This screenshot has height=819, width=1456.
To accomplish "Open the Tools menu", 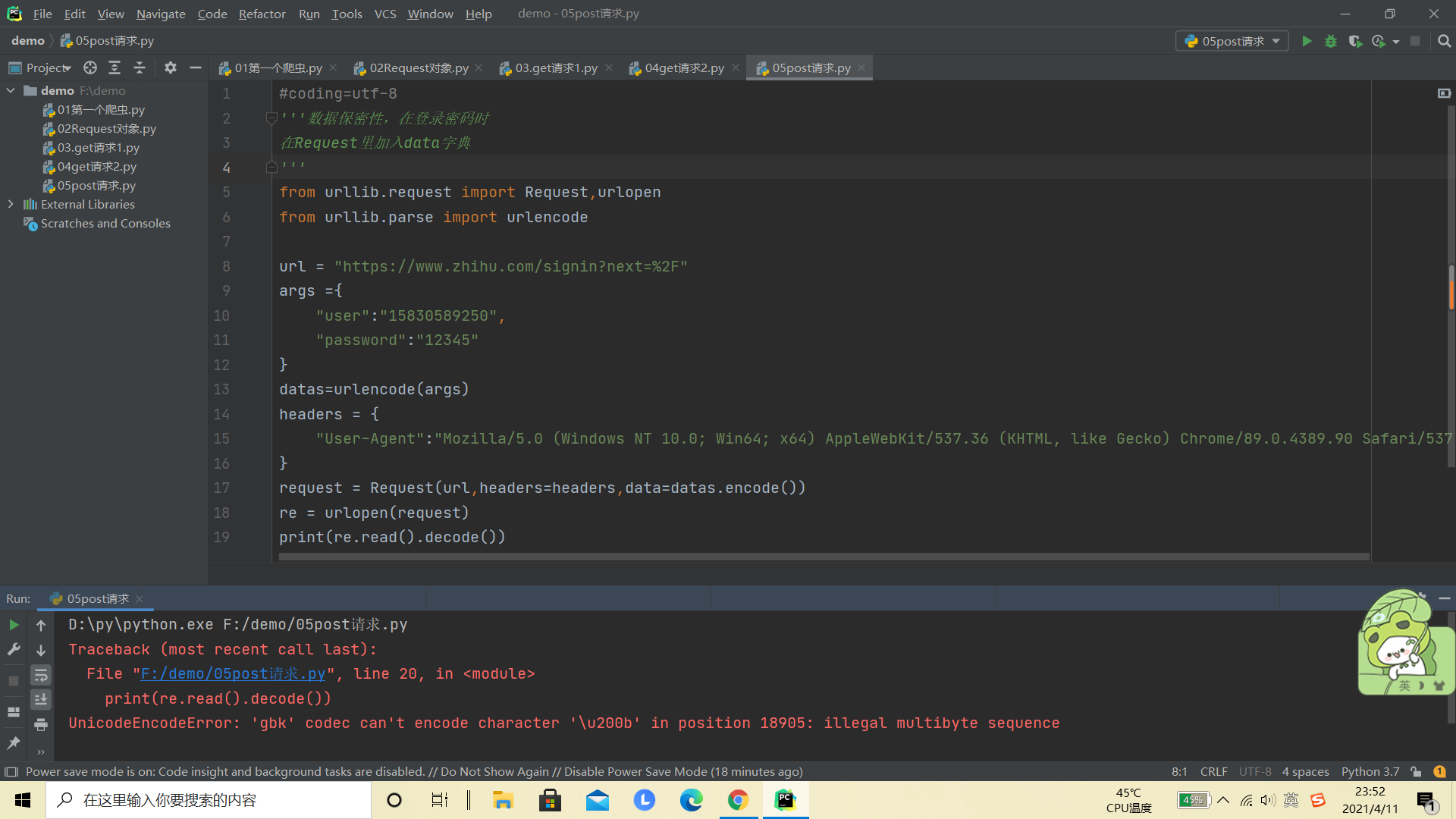I will coord(347,14).
